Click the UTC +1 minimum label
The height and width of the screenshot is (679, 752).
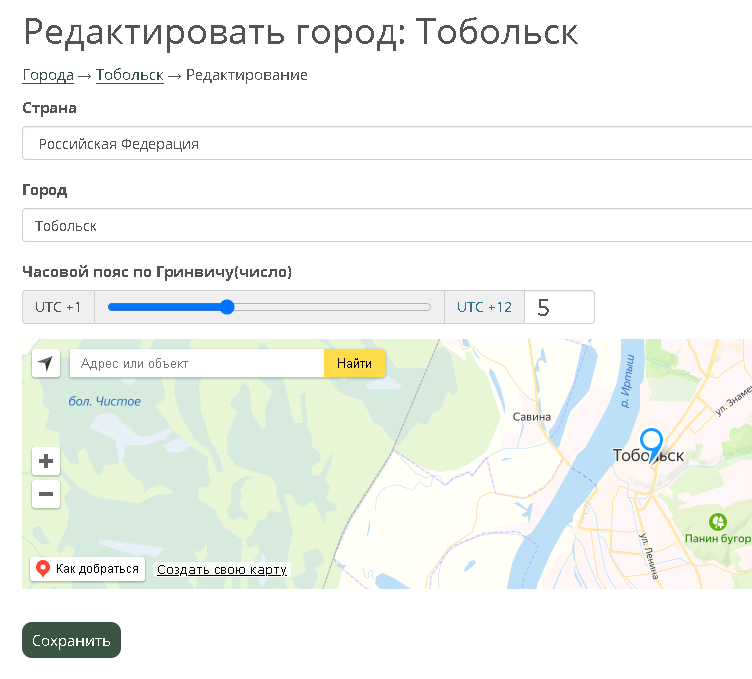pyautogui.click(x=58, y=307)
